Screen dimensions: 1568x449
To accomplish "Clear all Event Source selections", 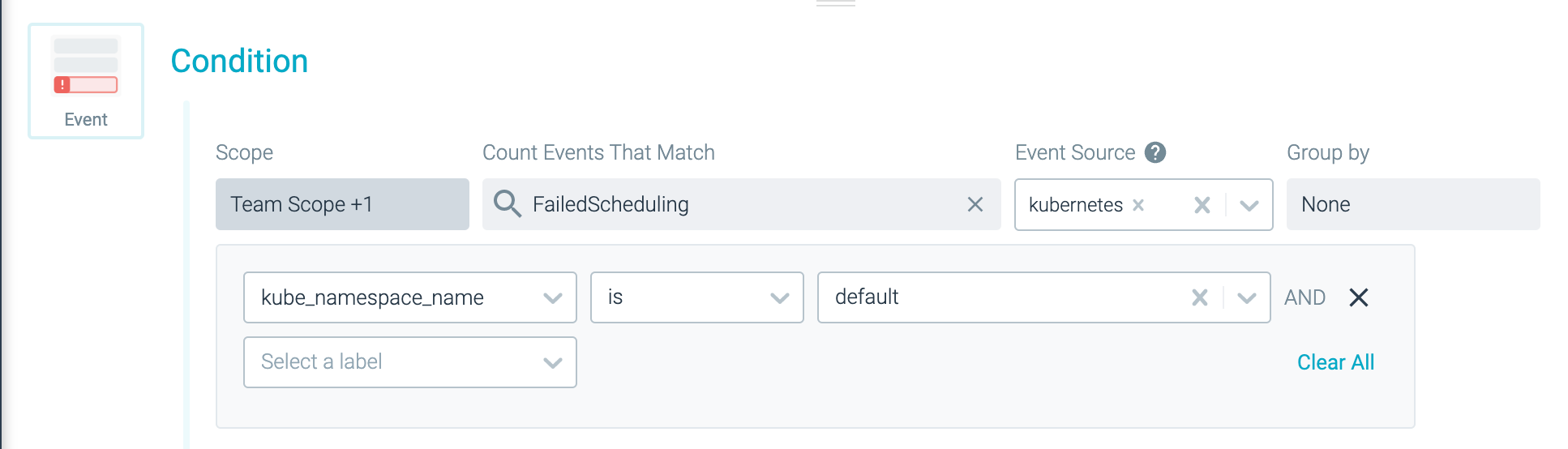I will (x=1202, y=205).
